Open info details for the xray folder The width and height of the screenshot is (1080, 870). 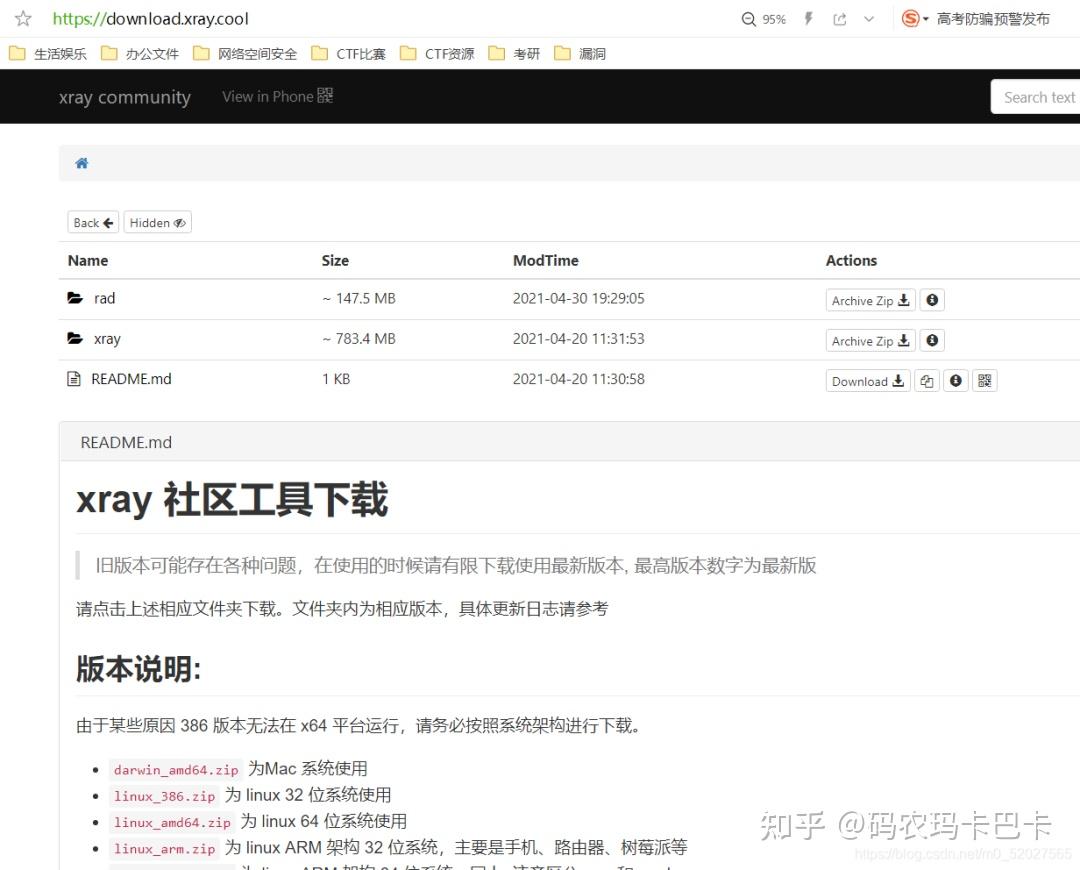click(x=932, y=340)
